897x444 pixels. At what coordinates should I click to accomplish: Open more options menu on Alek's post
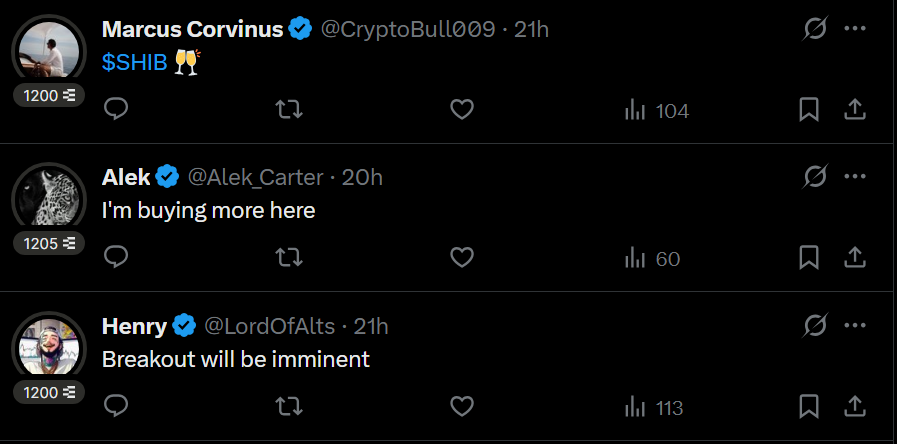tap(855, 177)
